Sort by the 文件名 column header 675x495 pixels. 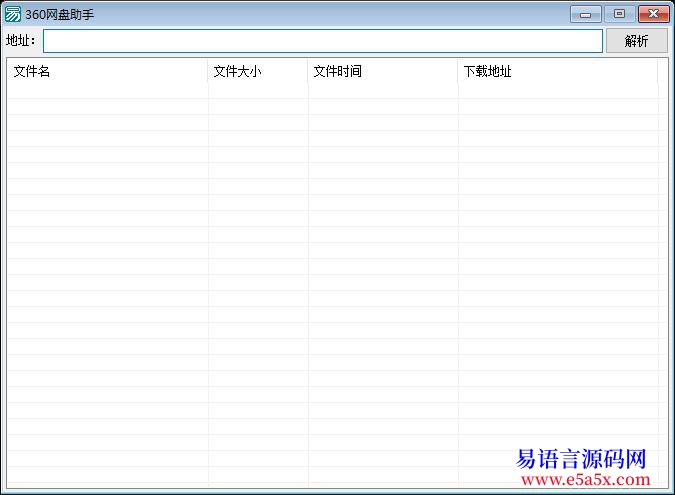[108, 72]
